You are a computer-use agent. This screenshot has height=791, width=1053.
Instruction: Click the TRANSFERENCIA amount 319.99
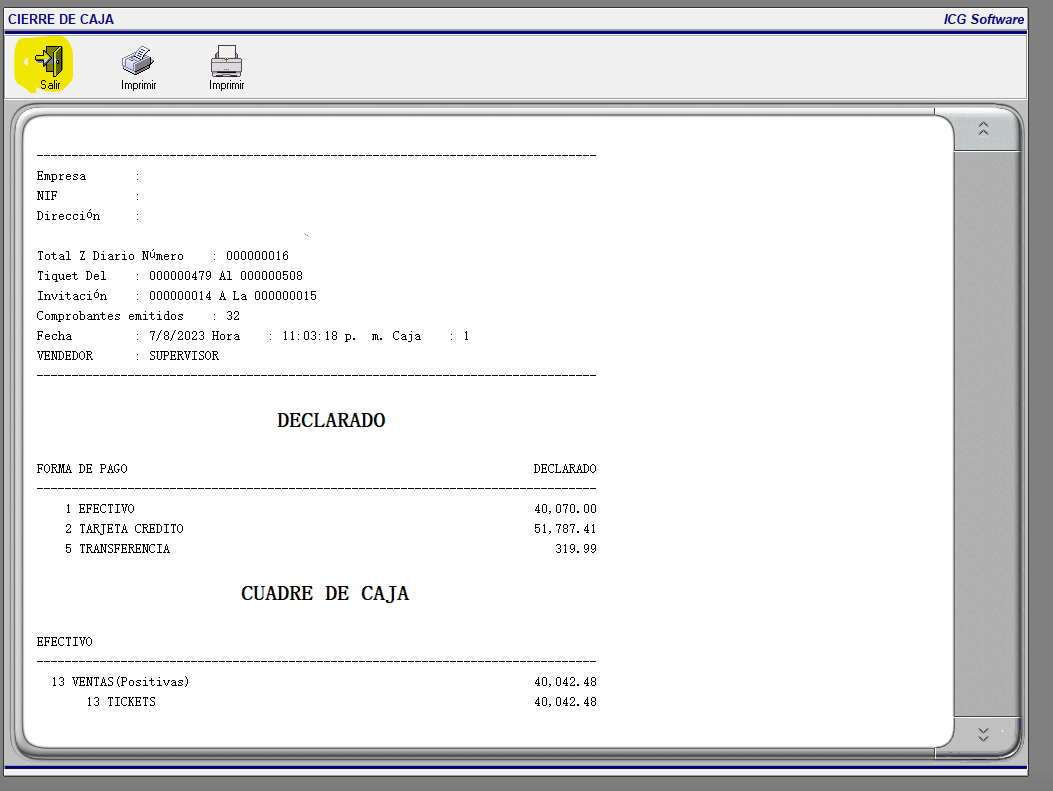pyautogui.click(x=576, y=549)
